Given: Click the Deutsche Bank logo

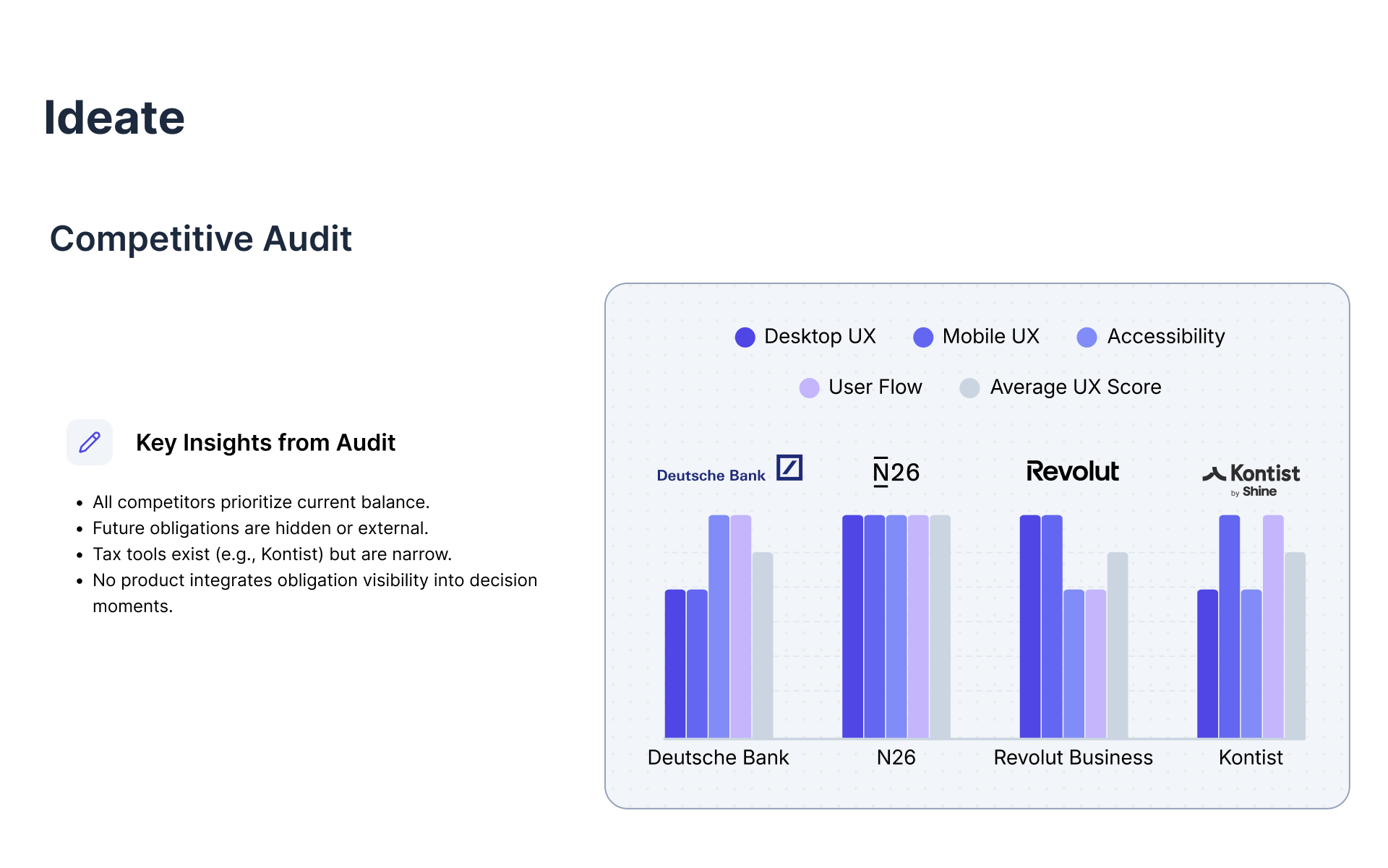Looking at the screenshot, I should (x=729, y=469).
